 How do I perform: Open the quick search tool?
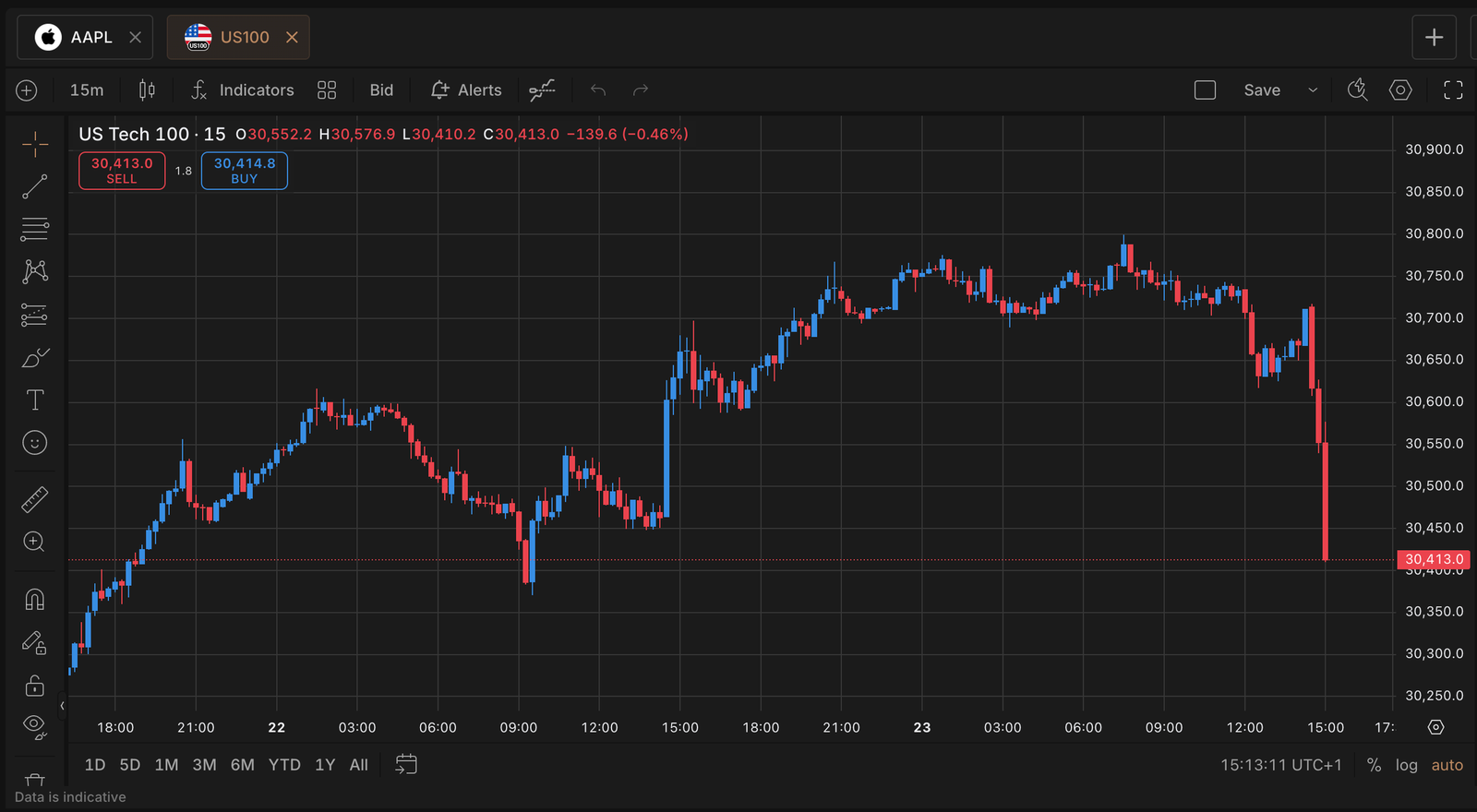pyautogui.click(x=1357, y=90)
